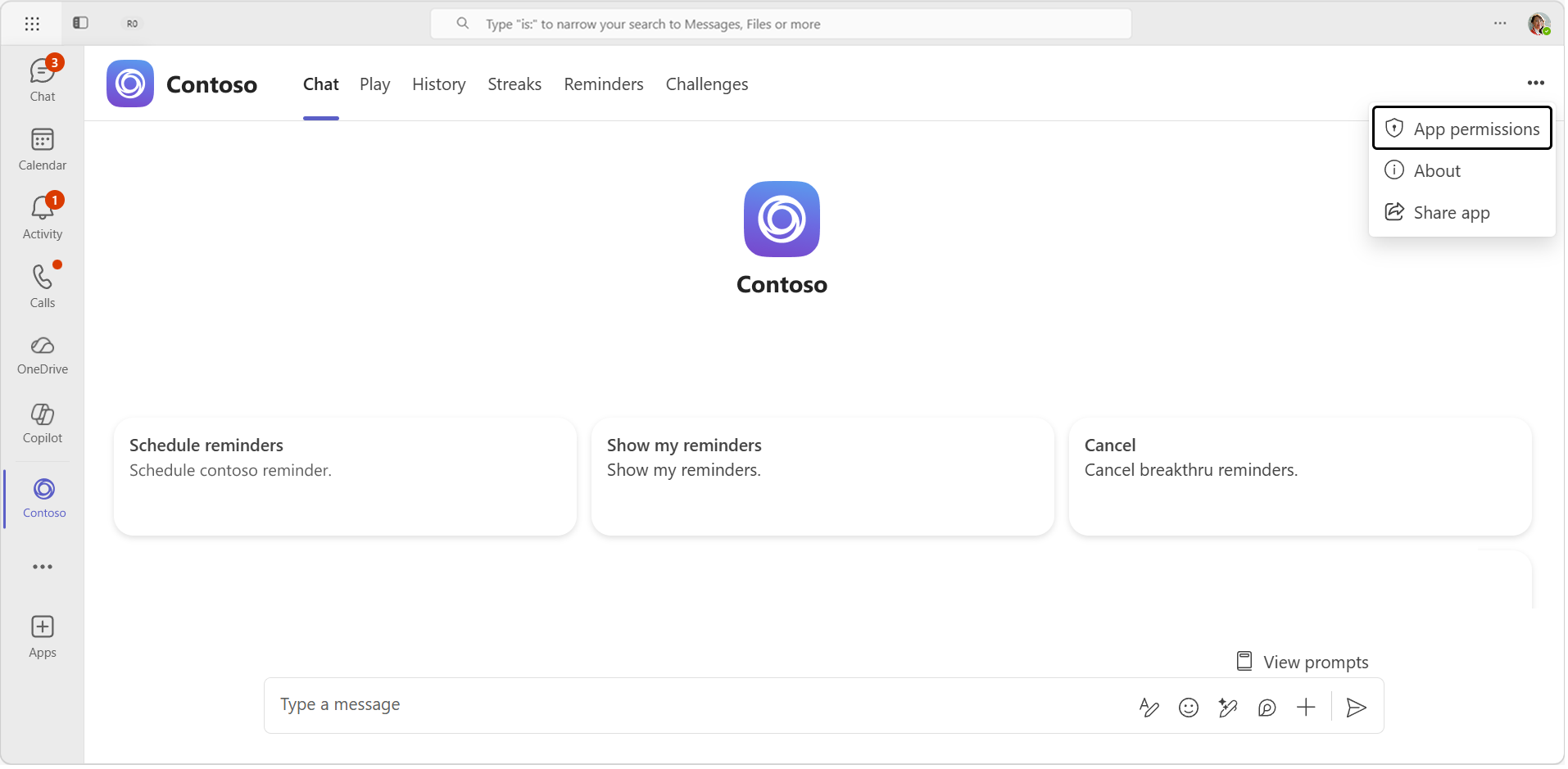This screenshot has height=769, width=1568.
Task: Open message formatting options
Action: click(x=1149, y=707)
